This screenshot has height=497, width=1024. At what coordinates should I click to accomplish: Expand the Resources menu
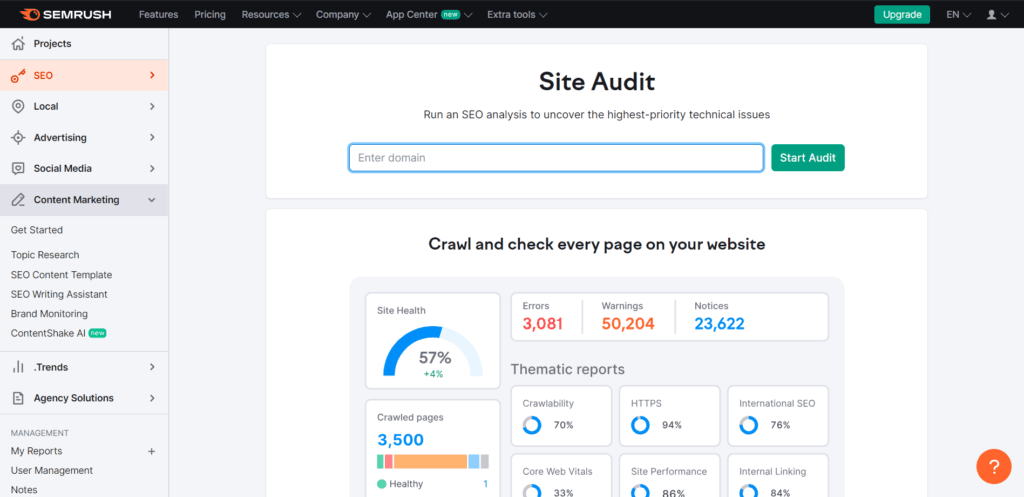tap(271, 15)
